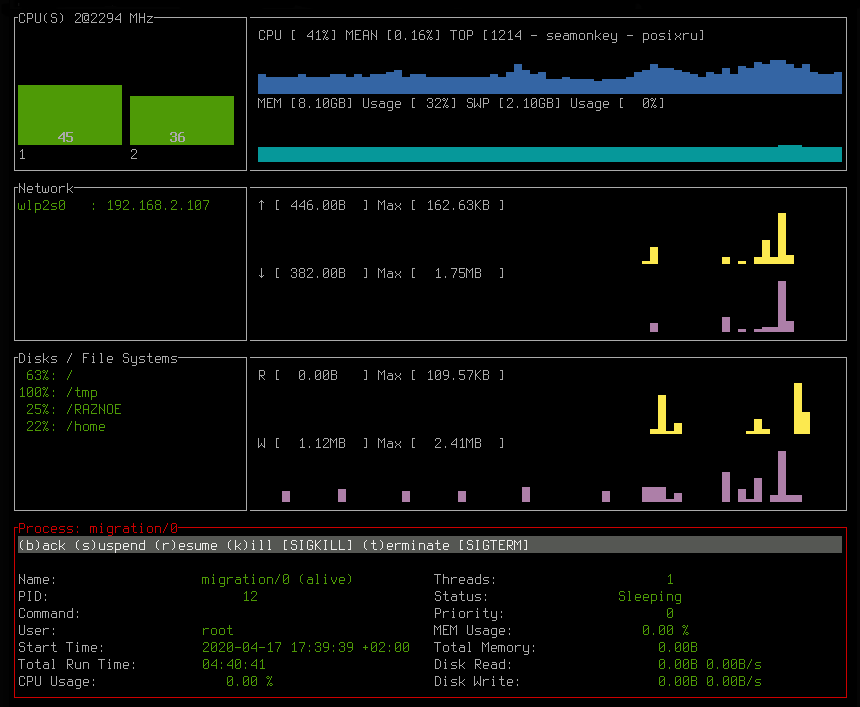This screenshot has width=860, height=707.
Task: Click the blue CPU history graph
Action: (x=550, y=77)
